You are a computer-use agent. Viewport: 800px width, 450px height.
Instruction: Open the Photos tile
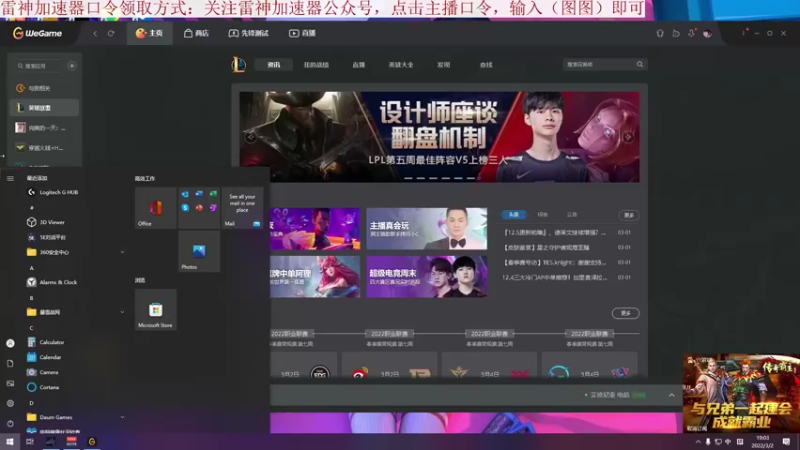199,251
